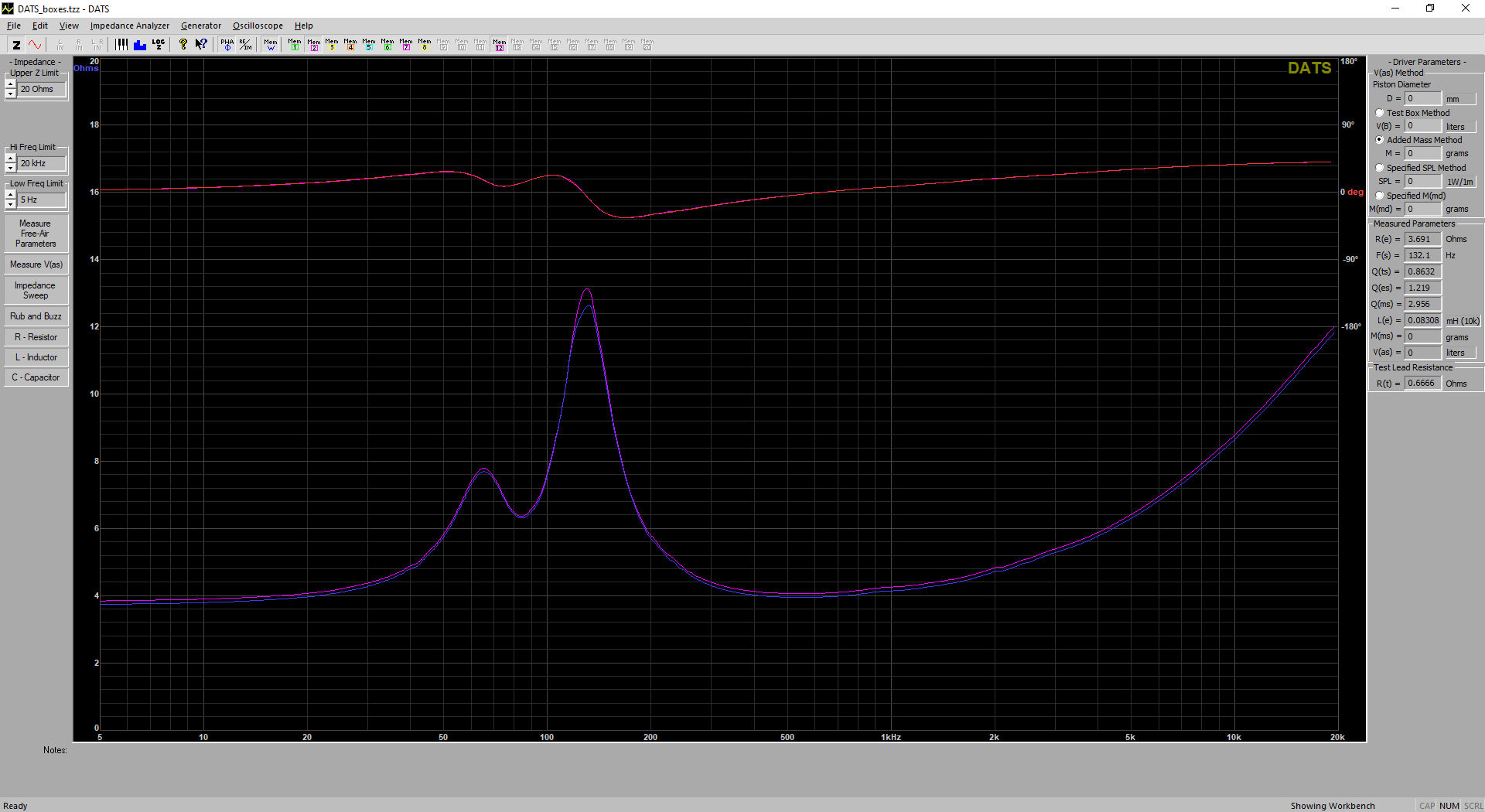Select the Z impedance analyzer mode icon
The height and width of the screenshot is (812, 1485).
[16, 45]
